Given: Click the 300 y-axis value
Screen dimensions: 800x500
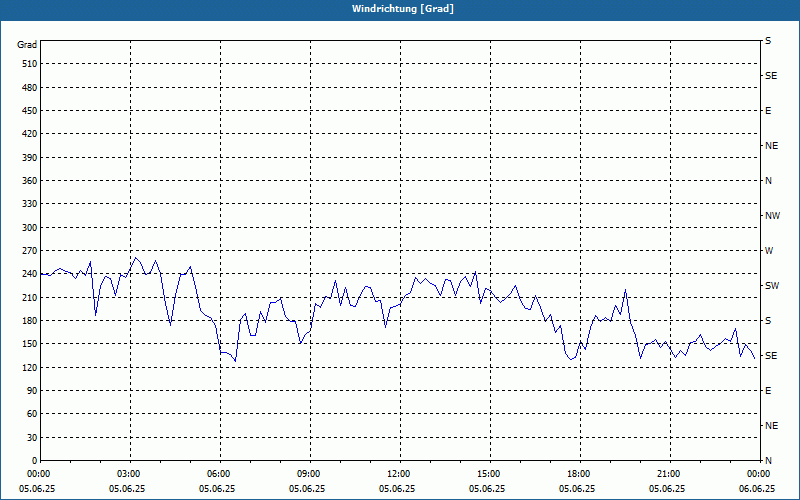Looking at the screenshot, I should (x=30, y=228).
